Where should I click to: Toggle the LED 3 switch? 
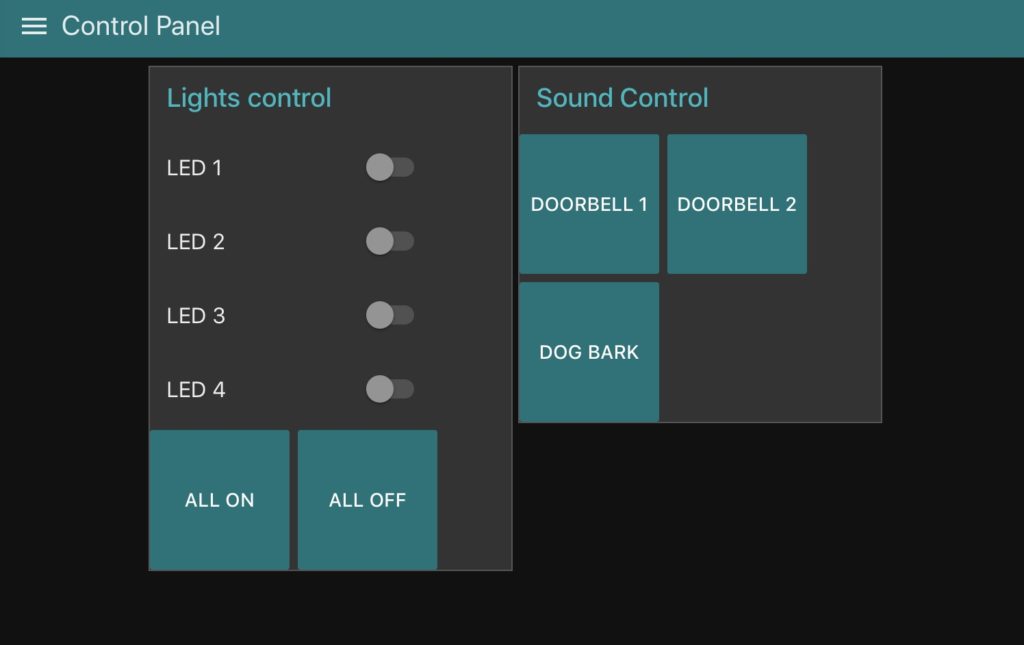(390, 315)
